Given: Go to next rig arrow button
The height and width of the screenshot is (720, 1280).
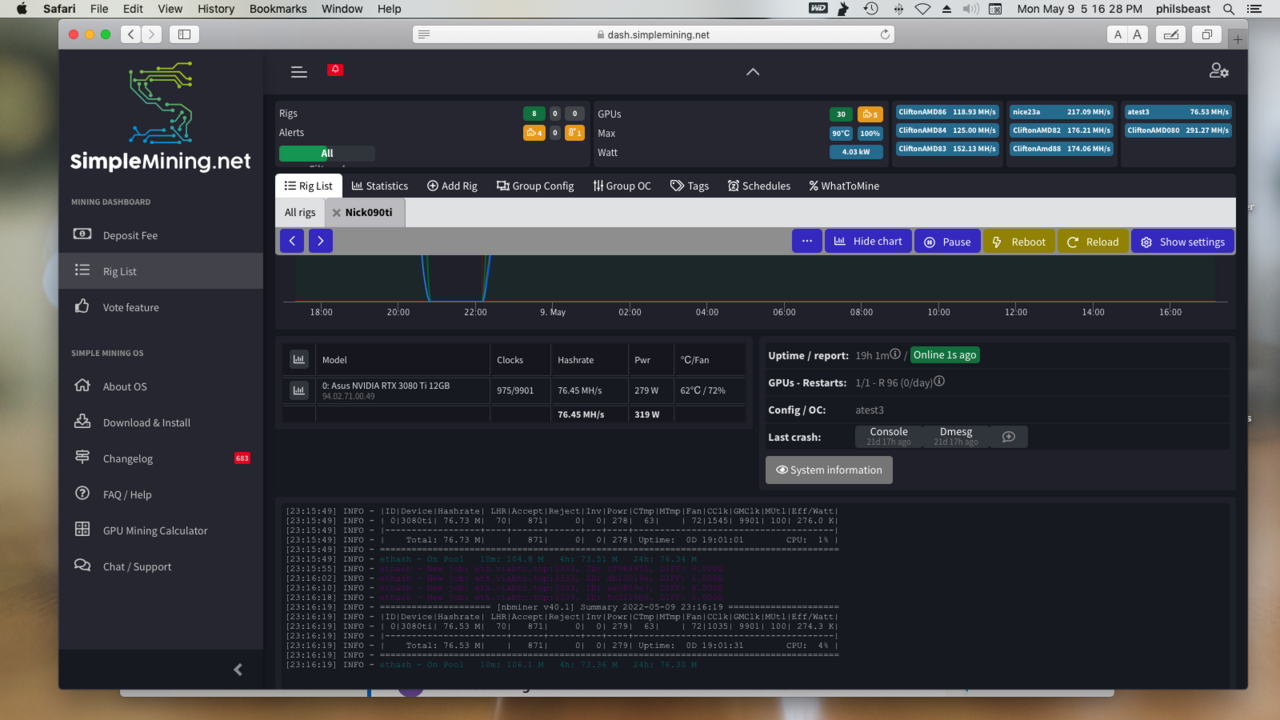Looking at the screenshot, I should [x=320, y=241].
